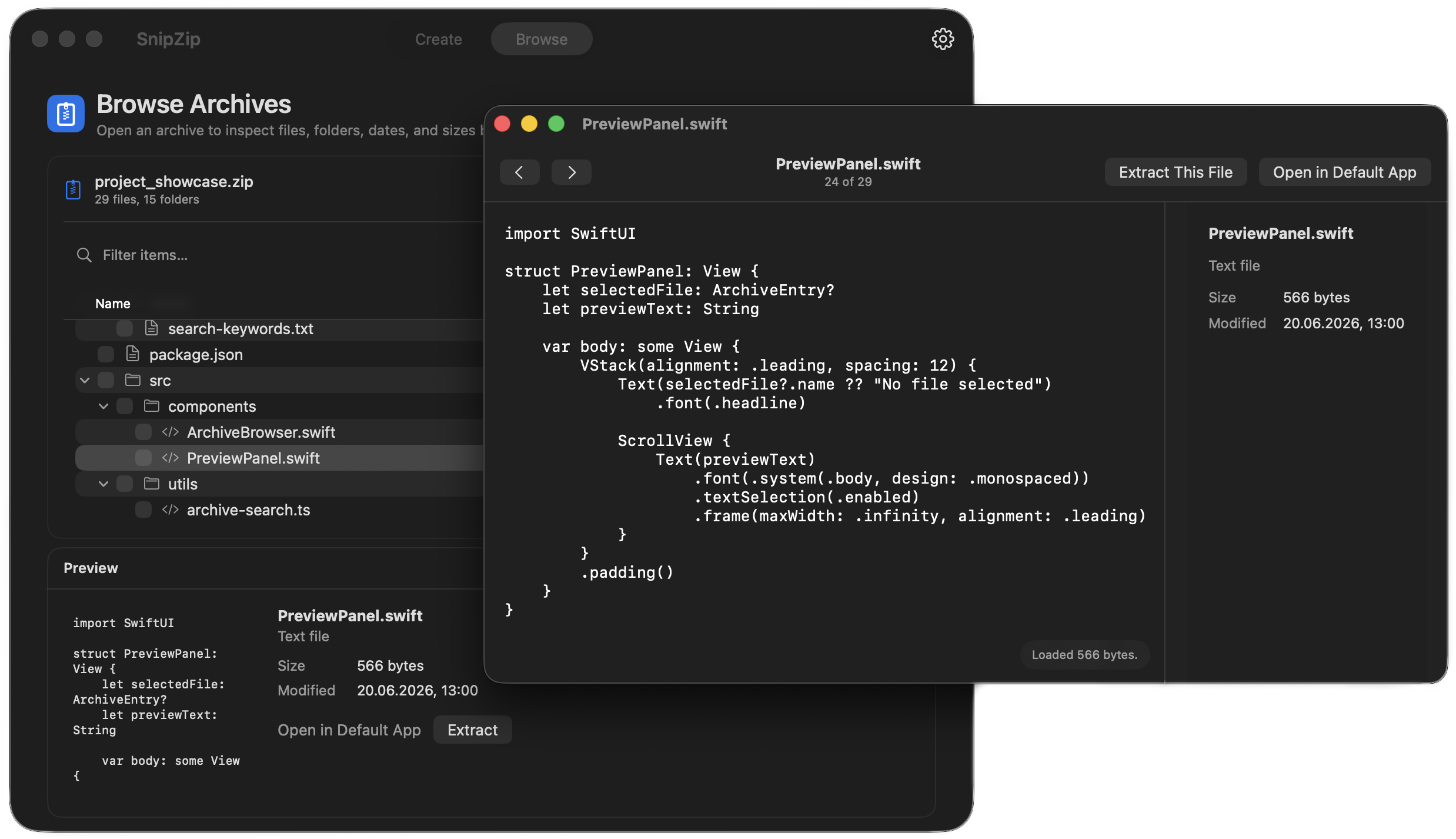Screen dimensions: 1456x839
Task: Click the Preview section heading
Action: click(x=91, y=568)
